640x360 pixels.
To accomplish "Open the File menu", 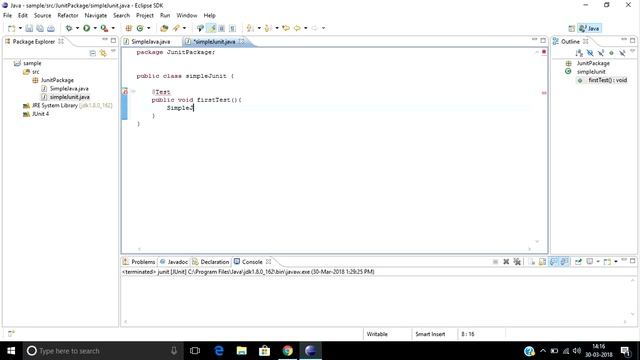I will tap(7, 16).
